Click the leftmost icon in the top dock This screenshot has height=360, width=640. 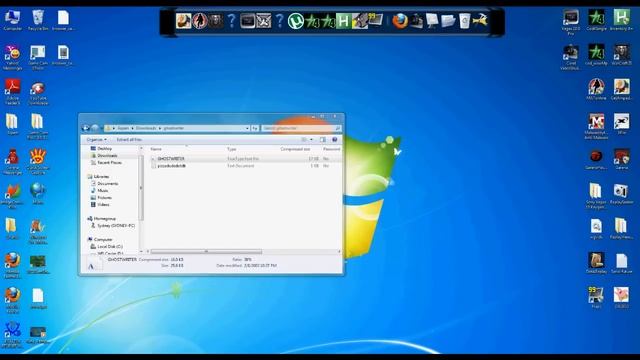[183, 21]
